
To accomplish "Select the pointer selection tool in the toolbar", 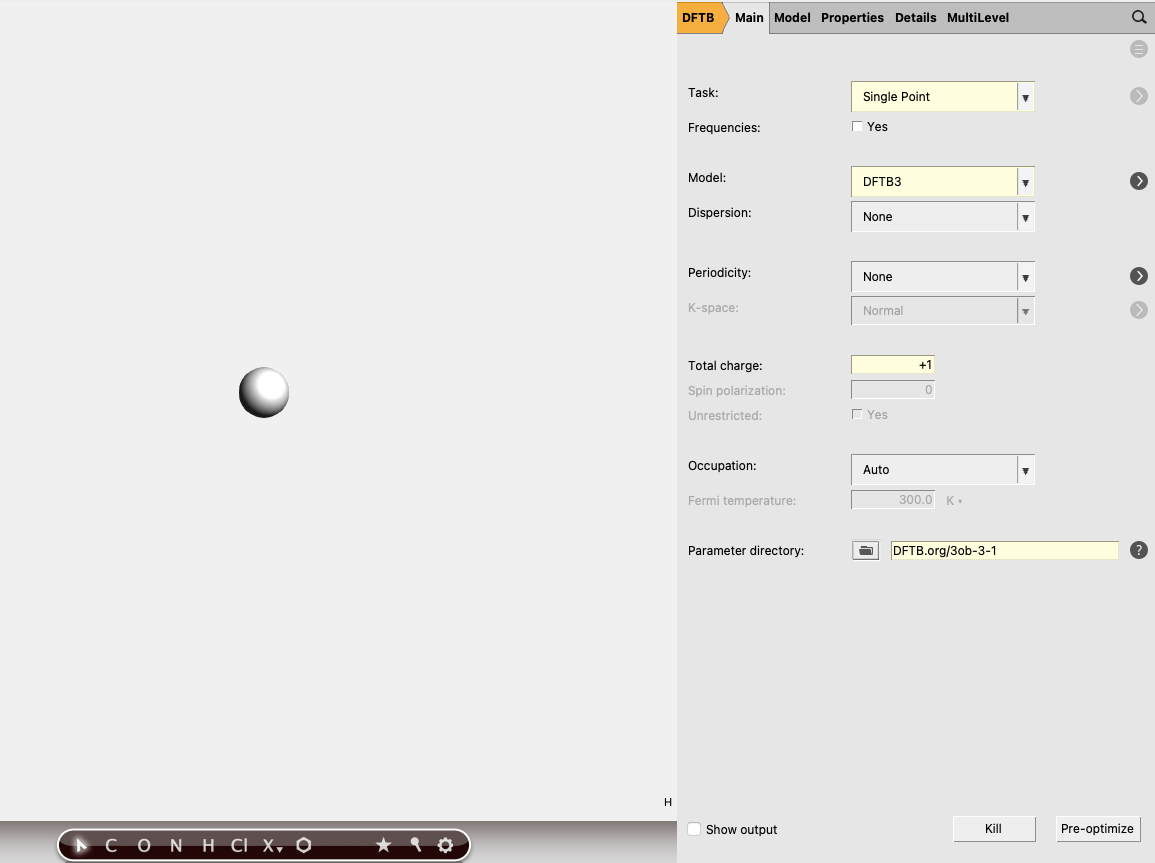I will pos(81,845).
